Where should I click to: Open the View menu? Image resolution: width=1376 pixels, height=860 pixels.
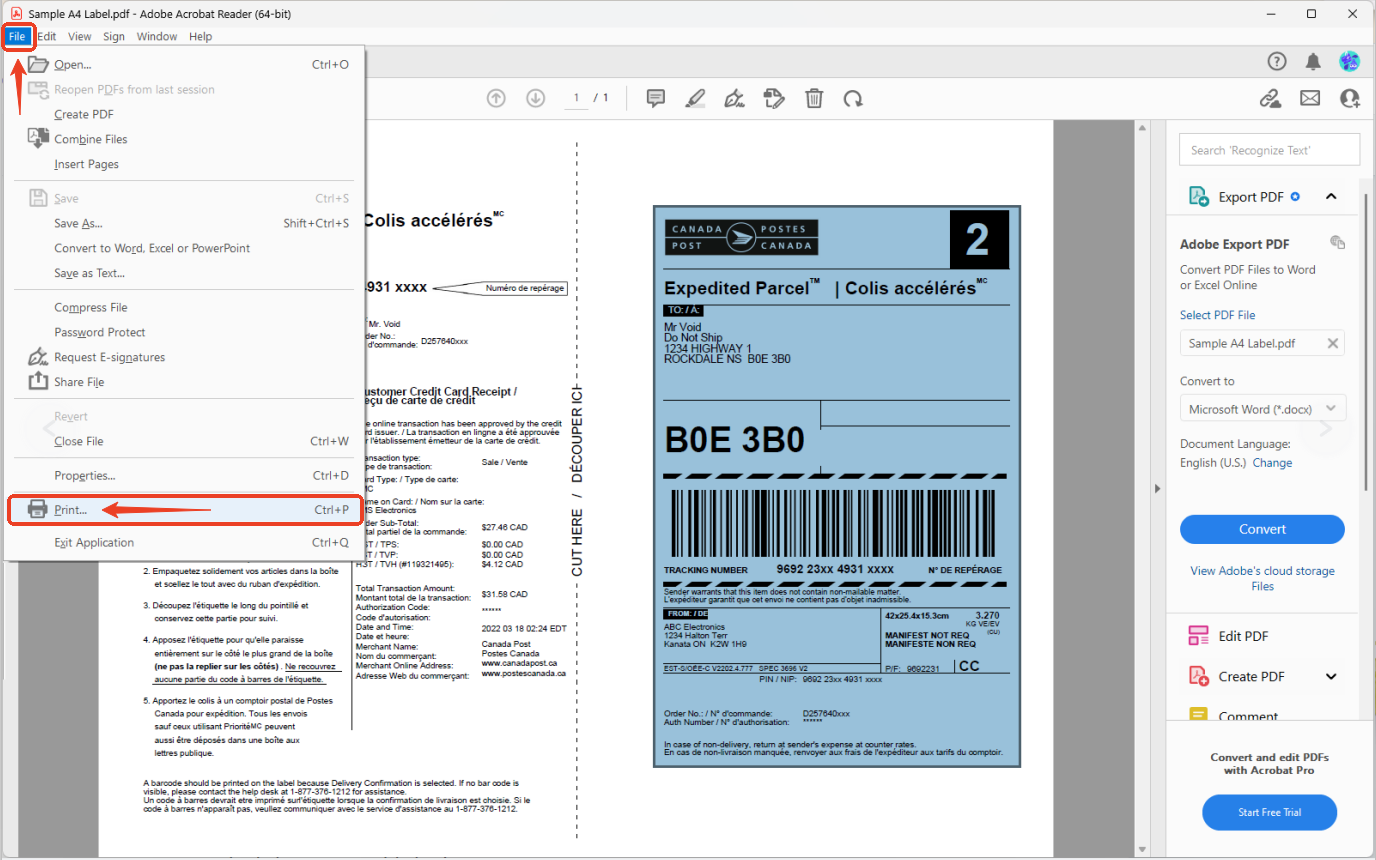80,36
